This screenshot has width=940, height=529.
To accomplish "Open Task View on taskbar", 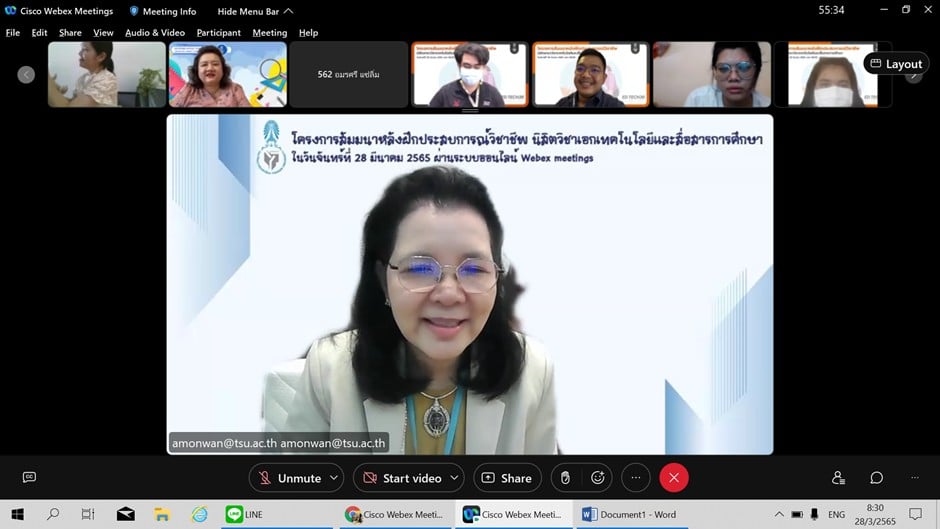I will coord(88,515).
